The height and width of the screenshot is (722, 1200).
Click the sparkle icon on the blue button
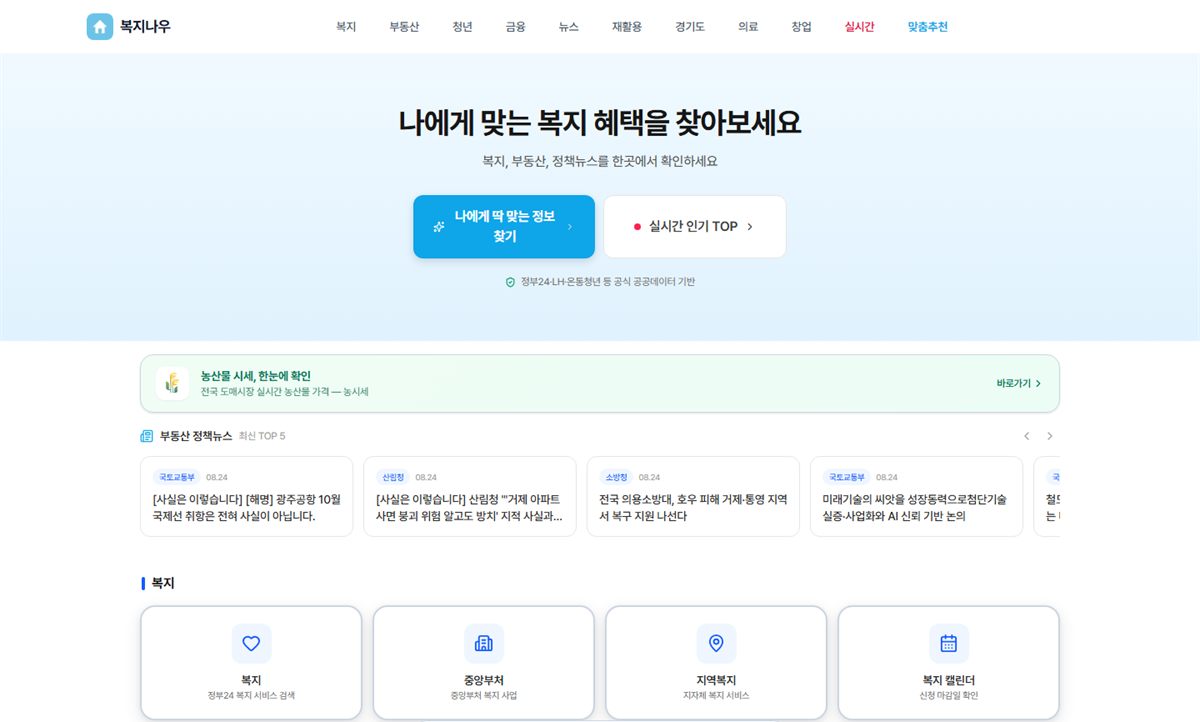pos(438,227)
